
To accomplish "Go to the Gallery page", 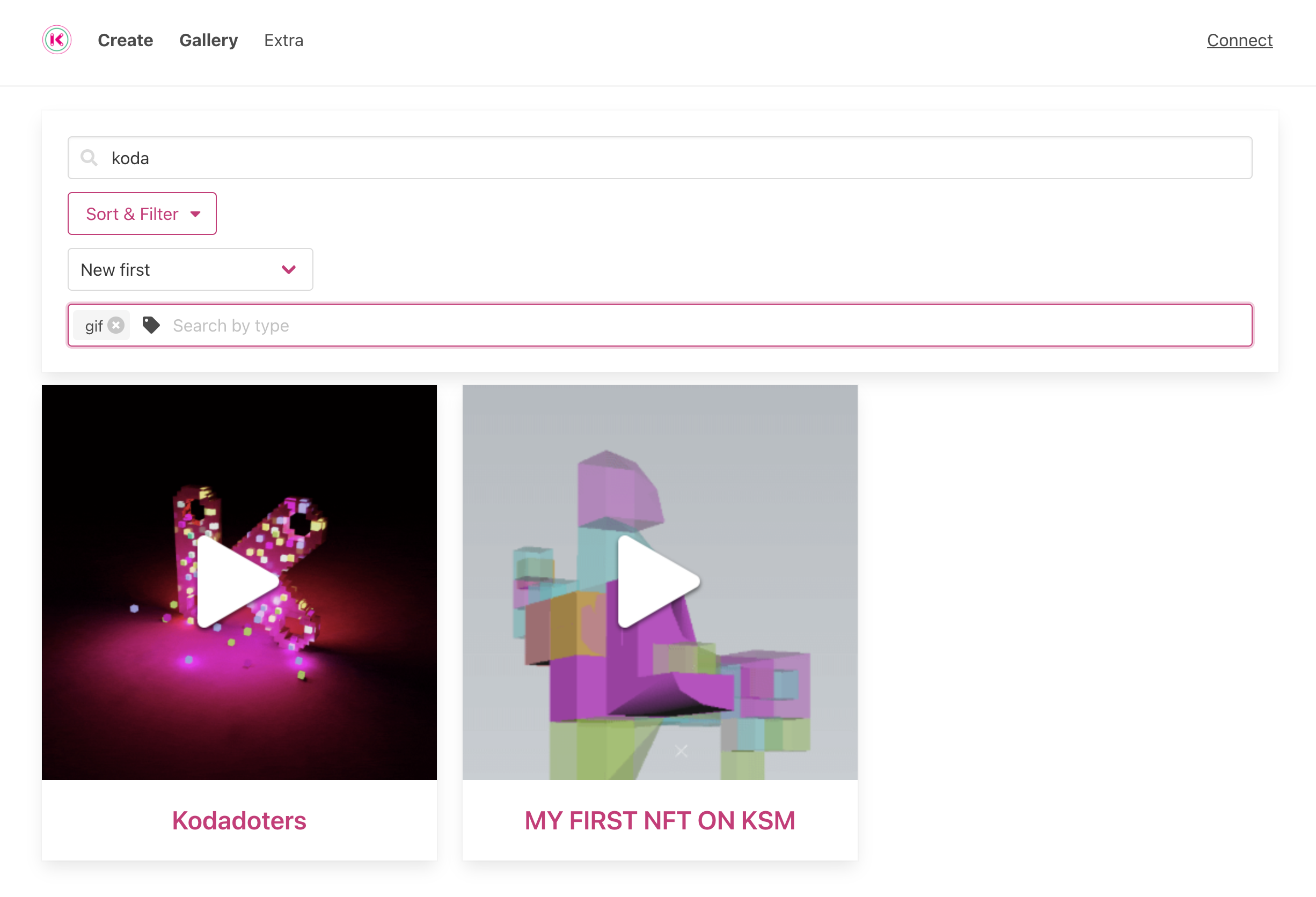I will click(208, 40).
